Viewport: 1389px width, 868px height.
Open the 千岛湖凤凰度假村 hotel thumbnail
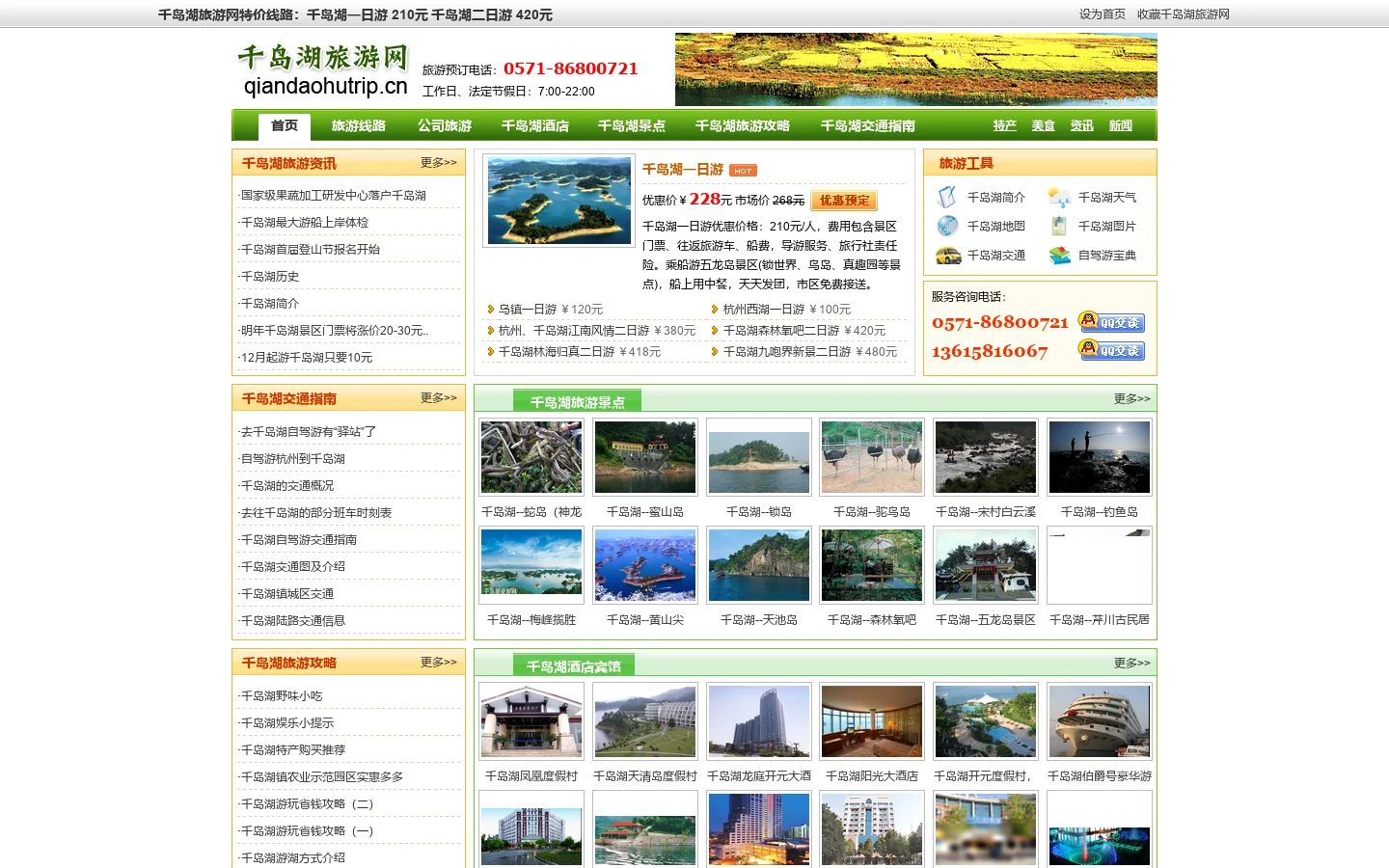click(531, 721)
